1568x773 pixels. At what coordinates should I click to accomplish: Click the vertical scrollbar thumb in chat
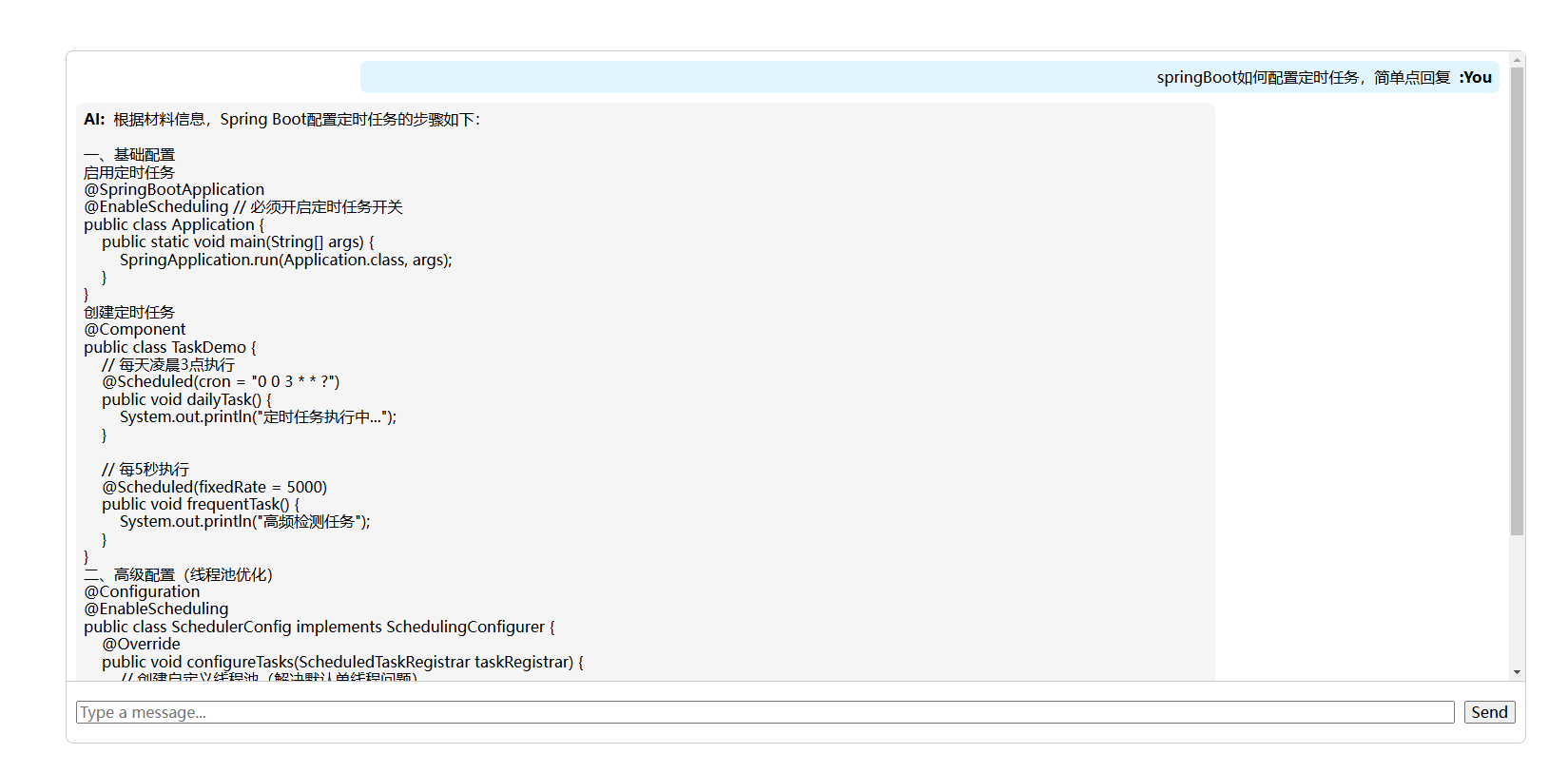click(1517, 301)
